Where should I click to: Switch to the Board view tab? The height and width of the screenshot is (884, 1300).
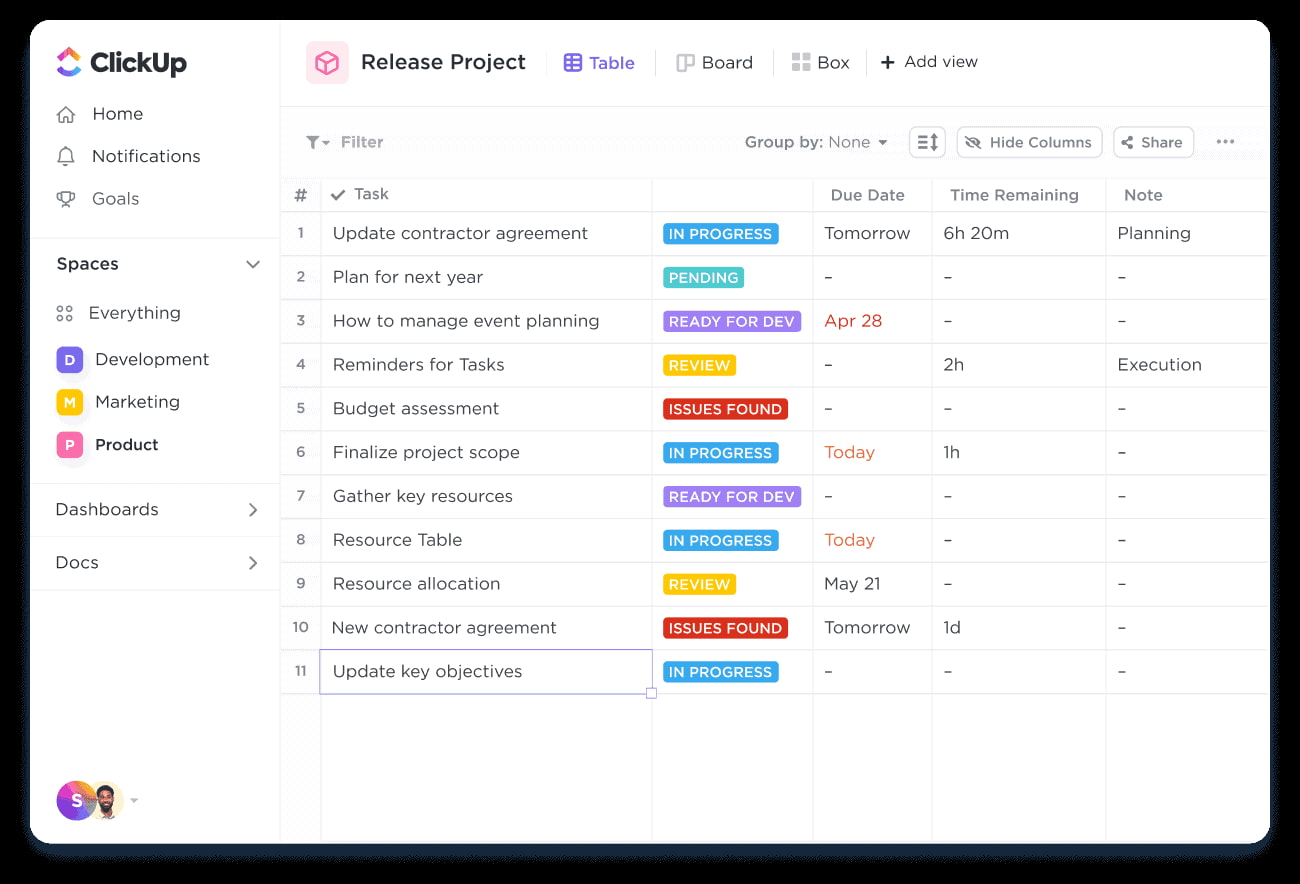pos(715,62)
